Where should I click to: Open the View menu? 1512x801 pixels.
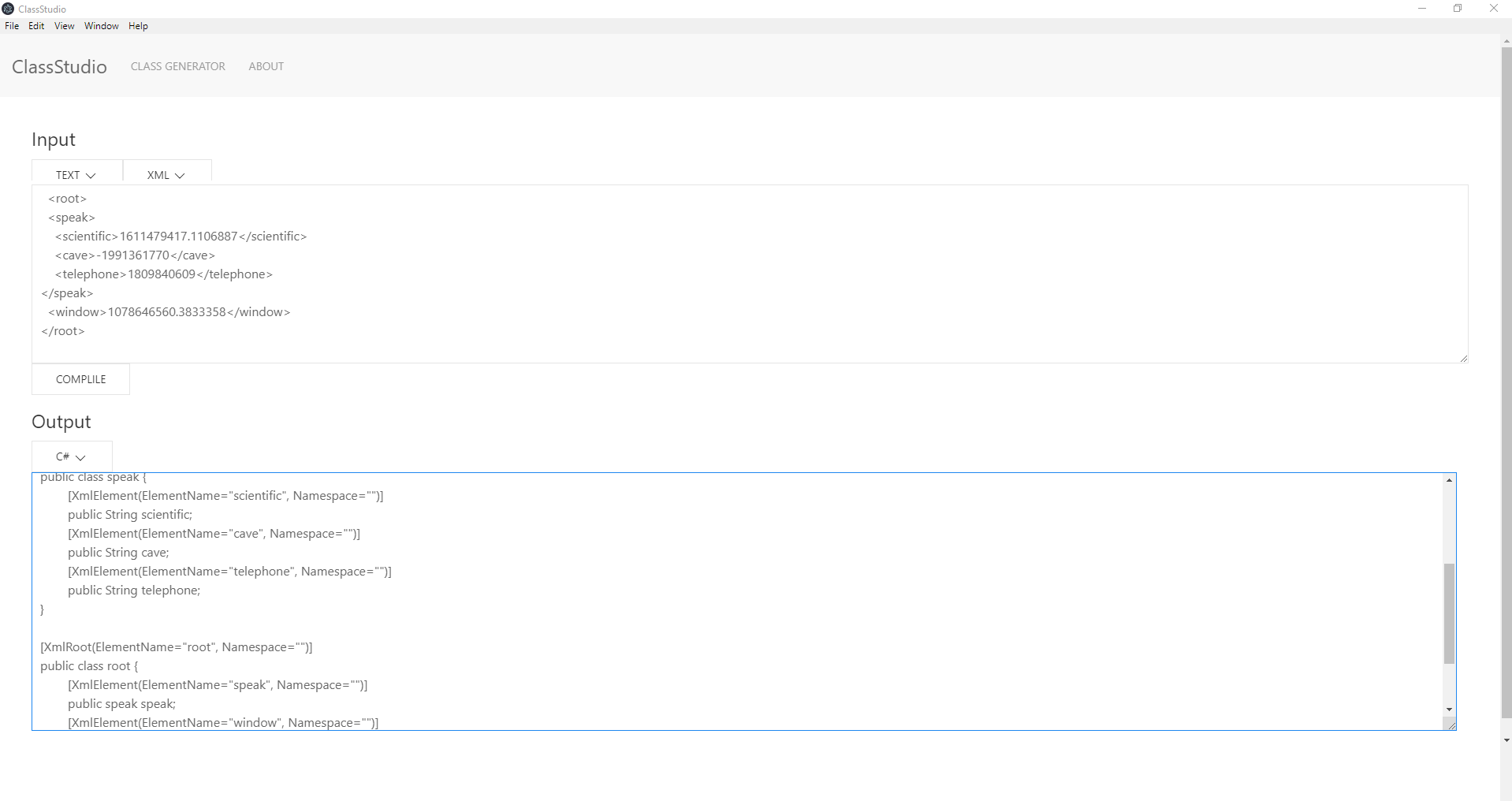(64, 26)
